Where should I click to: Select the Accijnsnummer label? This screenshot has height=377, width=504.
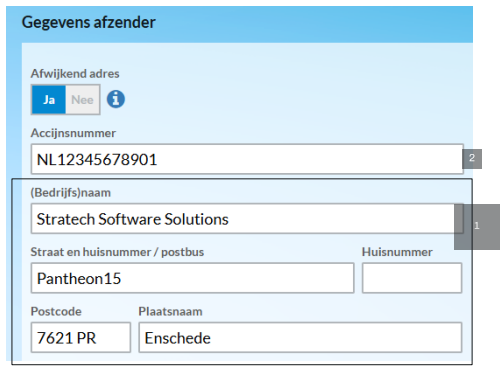tap(73, 133)
